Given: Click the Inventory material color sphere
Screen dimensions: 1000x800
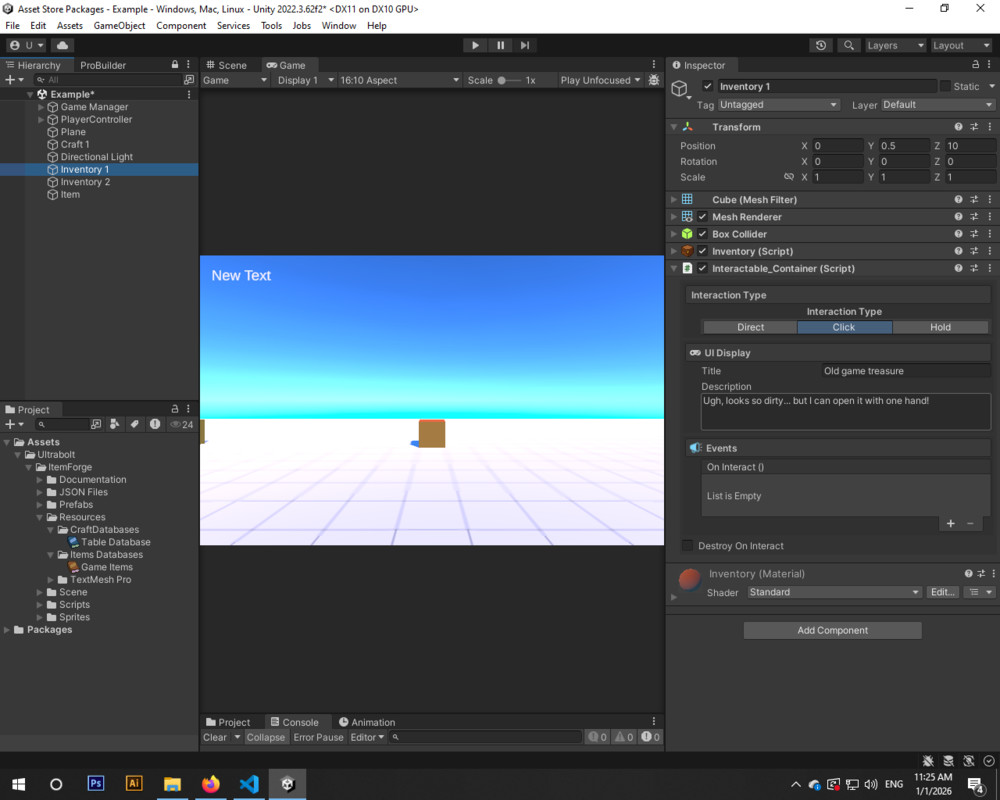Looking at the screenshot, I should coord(689,573).
